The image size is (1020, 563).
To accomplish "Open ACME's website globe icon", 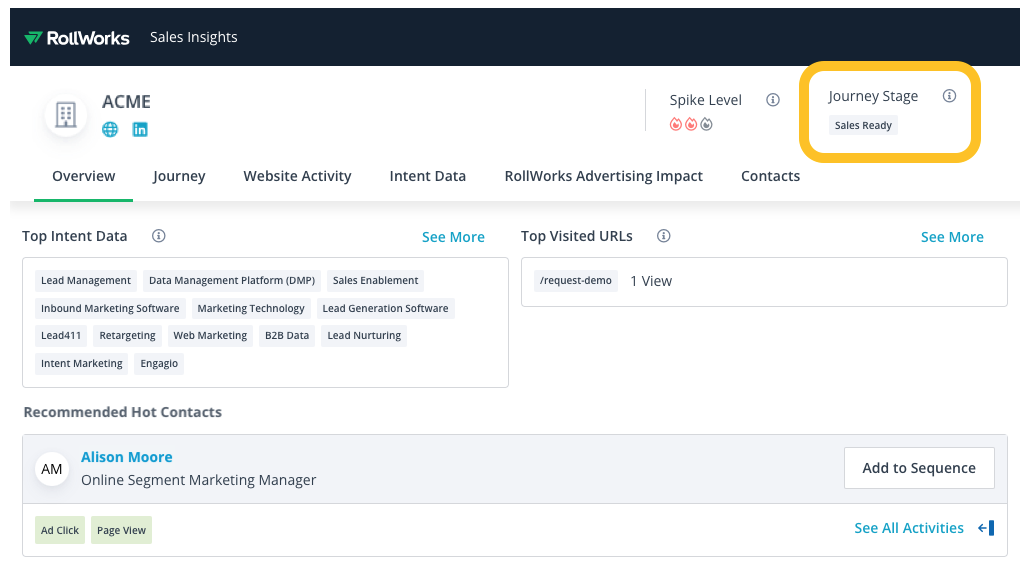I will point(110,130).
